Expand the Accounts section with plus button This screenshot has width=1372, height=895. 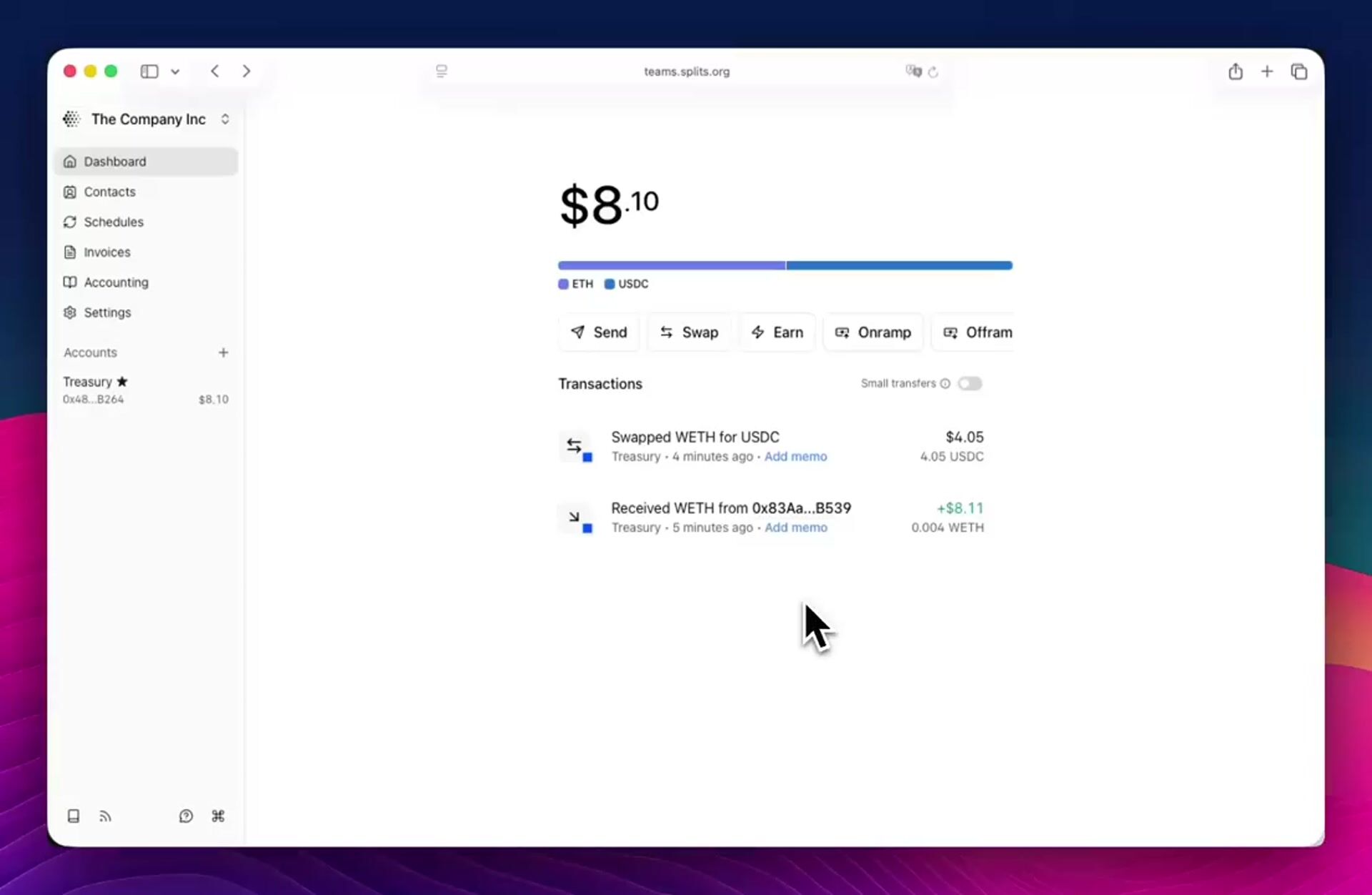(223, 352)
